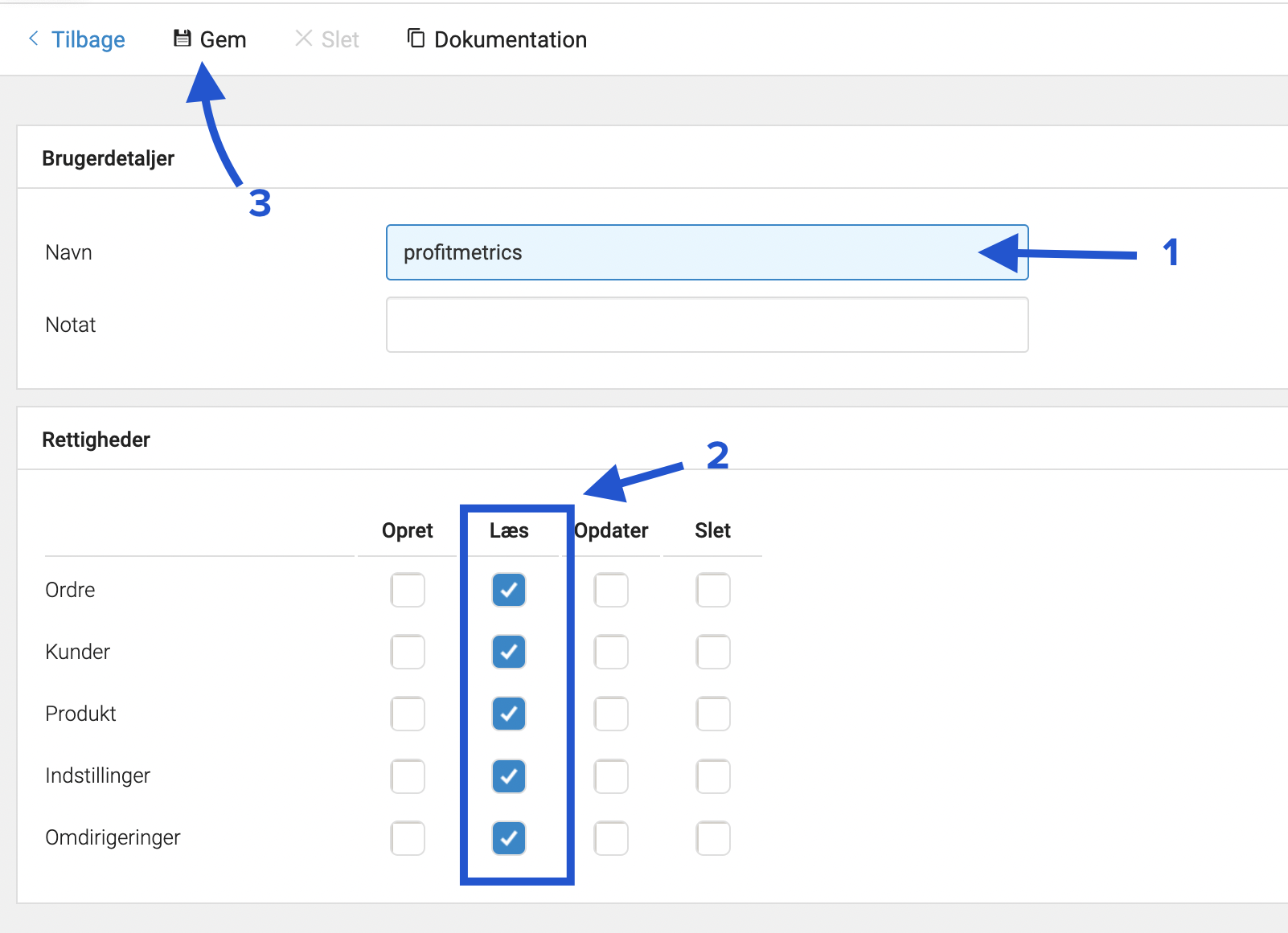This screenshot has height=933, width=1288.
Task: Click the Opdater column header
Action: (x=612, y=530)
